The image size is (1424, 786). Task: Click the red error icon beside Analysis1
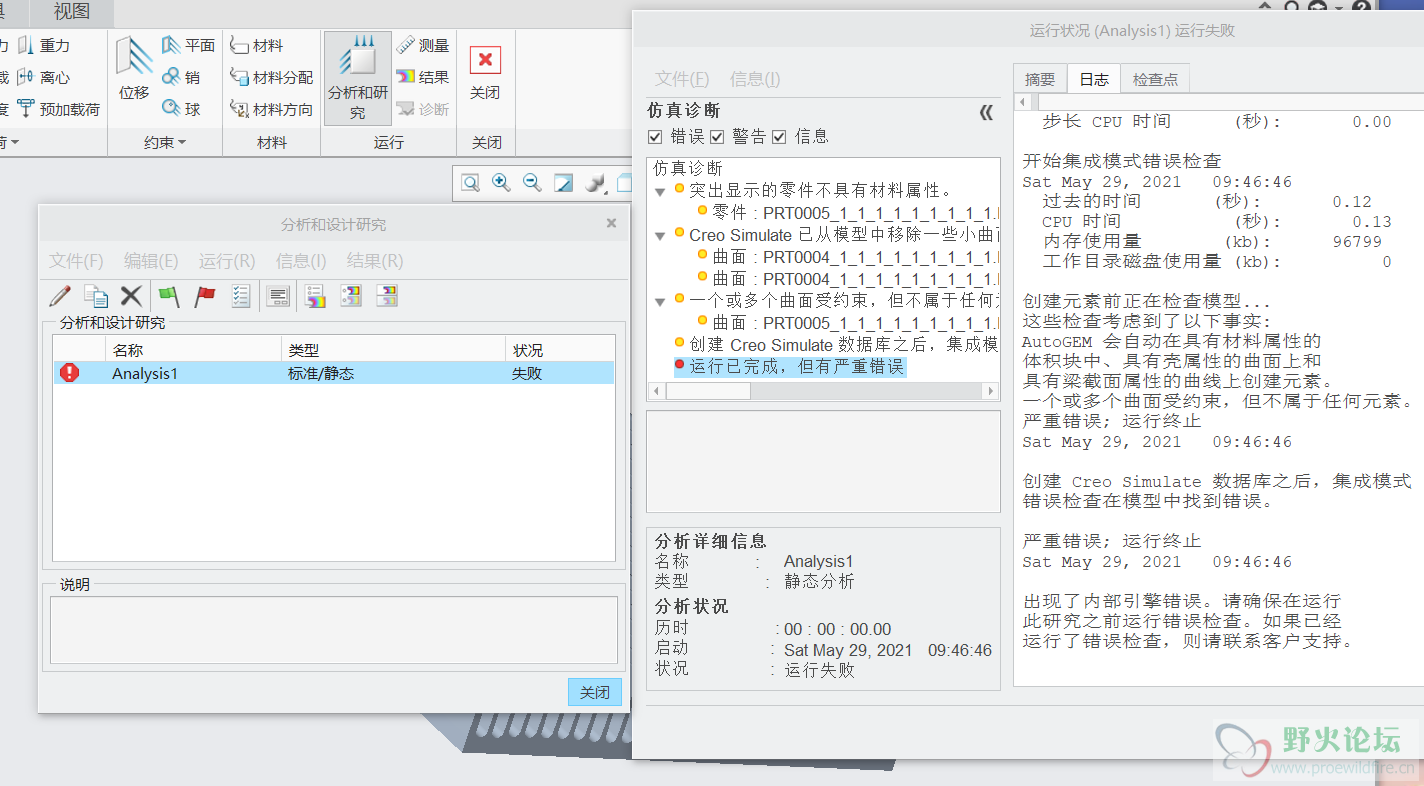[69, 373]
